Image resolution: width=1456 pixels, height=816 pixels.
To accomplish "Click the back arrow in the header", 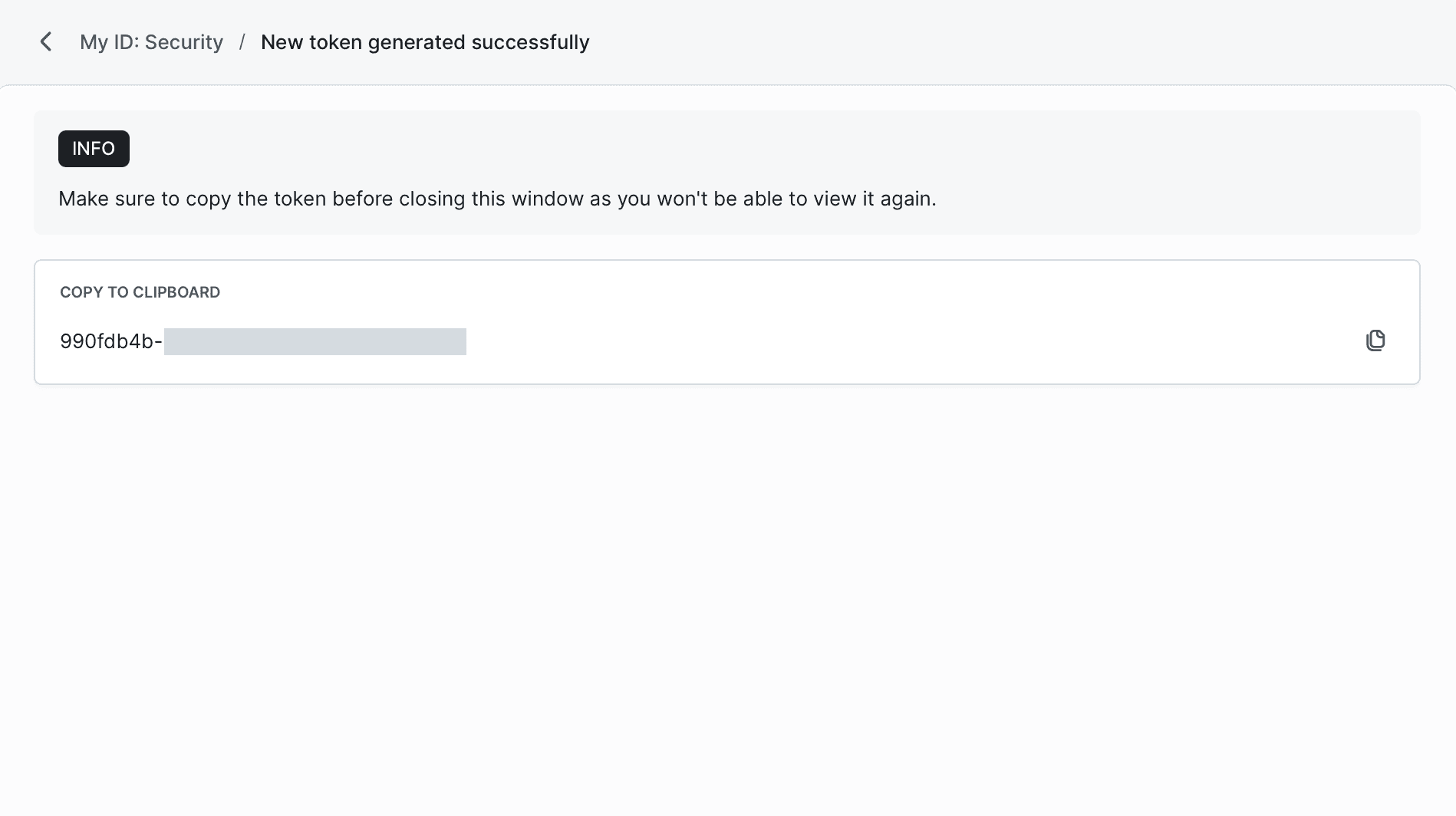I will click(x=46, y=41).
